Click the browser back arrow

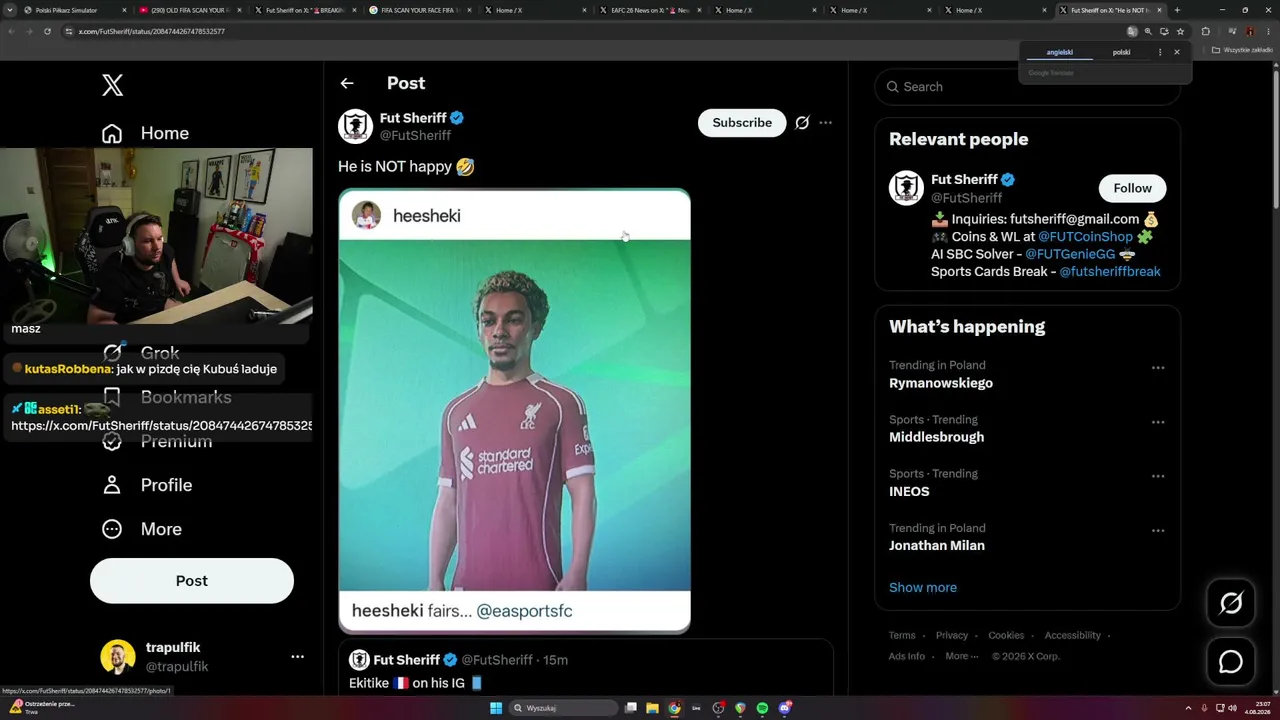pos(11,31)
